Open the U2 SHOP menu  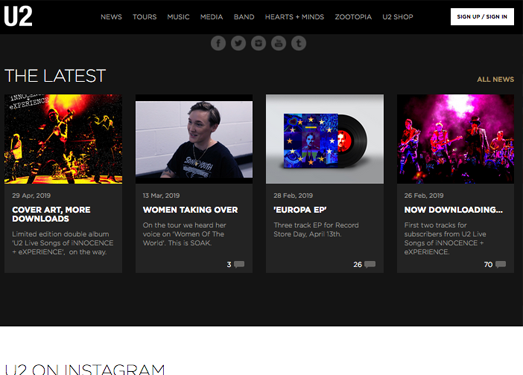pyautogui.click(x=398, y=17)
